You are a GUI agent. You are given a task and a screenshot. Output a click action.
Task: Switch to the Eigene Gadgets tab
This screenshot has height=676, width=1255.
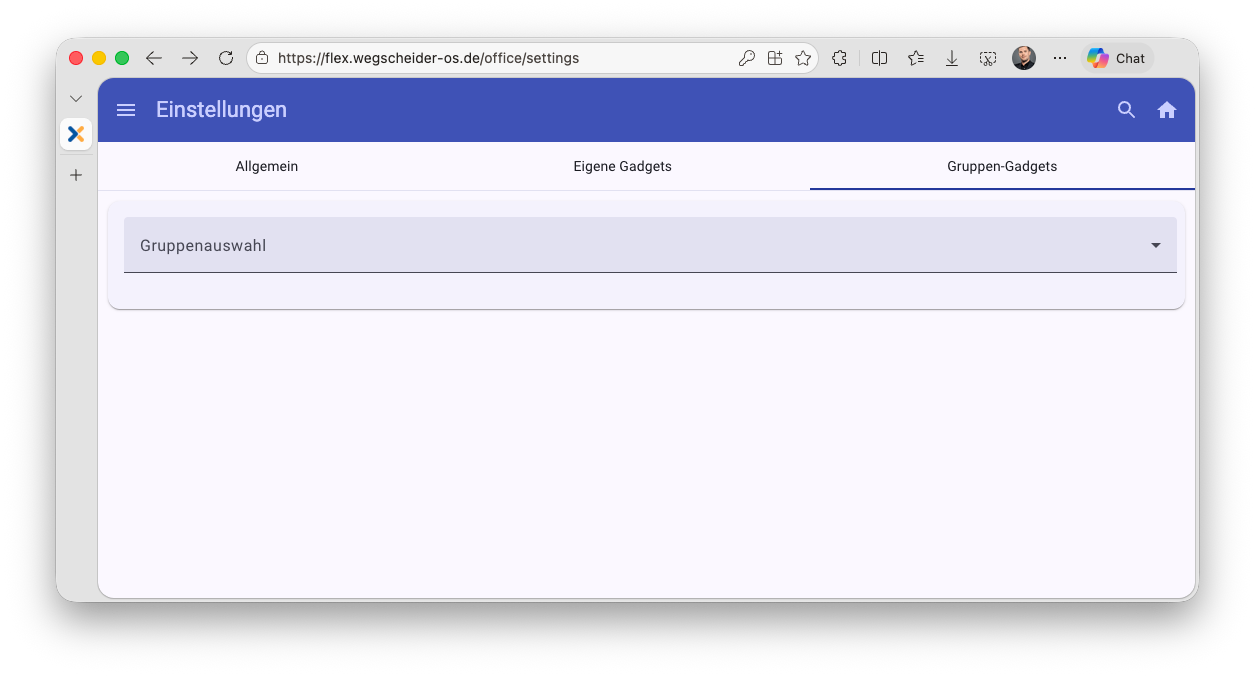[622, 166]
